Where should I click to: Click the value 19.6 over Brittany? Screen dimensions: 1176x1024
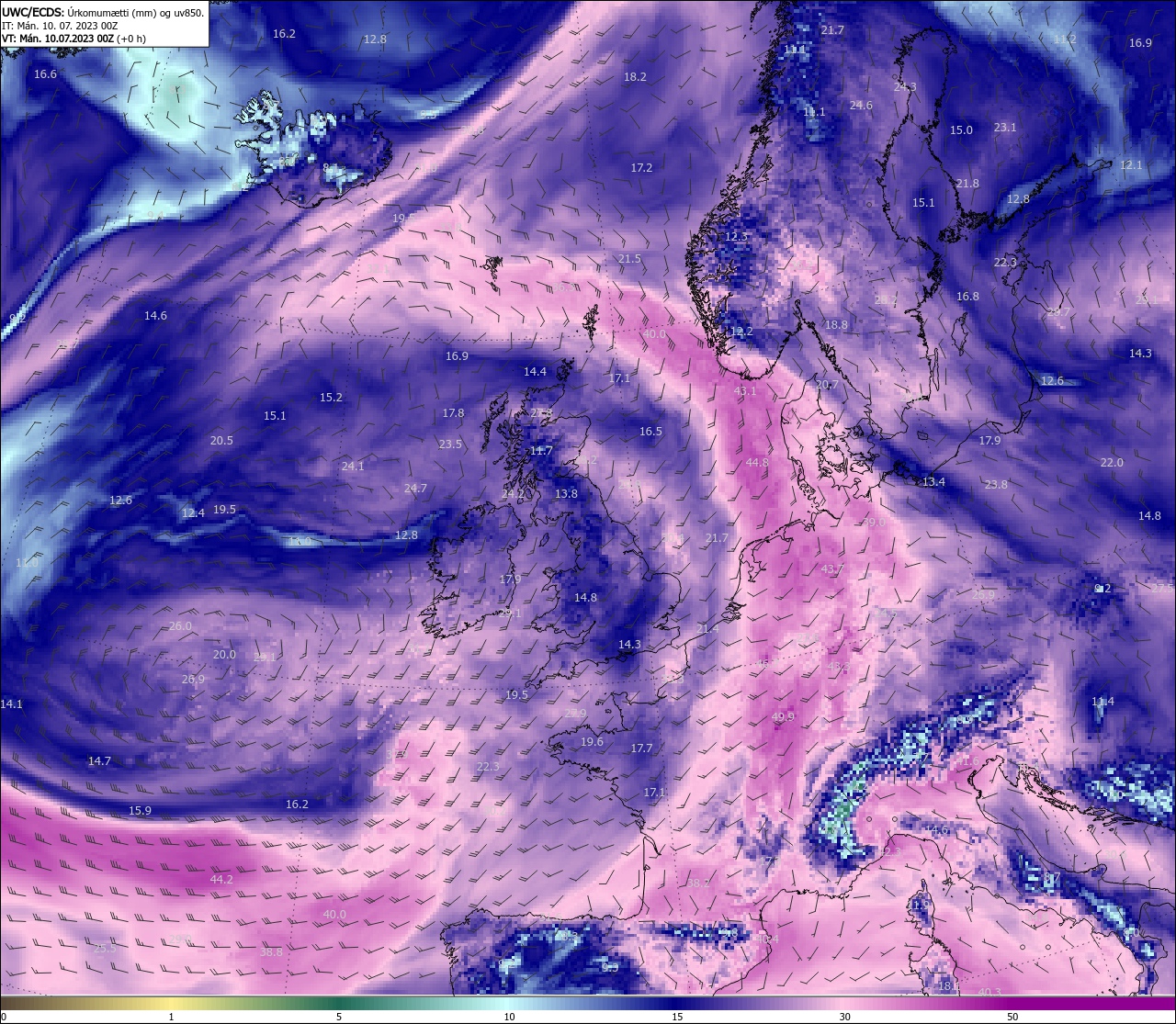[x=592, y=742]
